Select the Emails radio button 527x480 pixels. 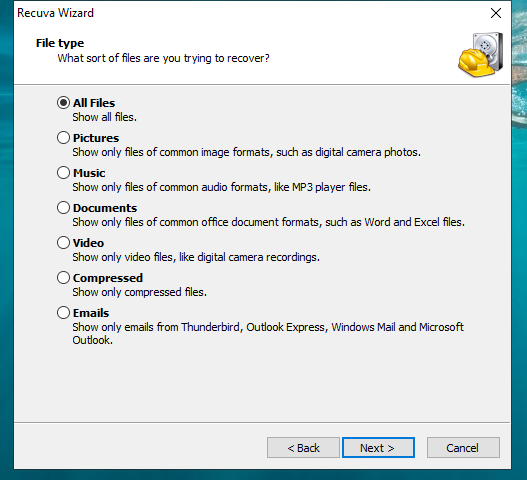click(63, 313)
